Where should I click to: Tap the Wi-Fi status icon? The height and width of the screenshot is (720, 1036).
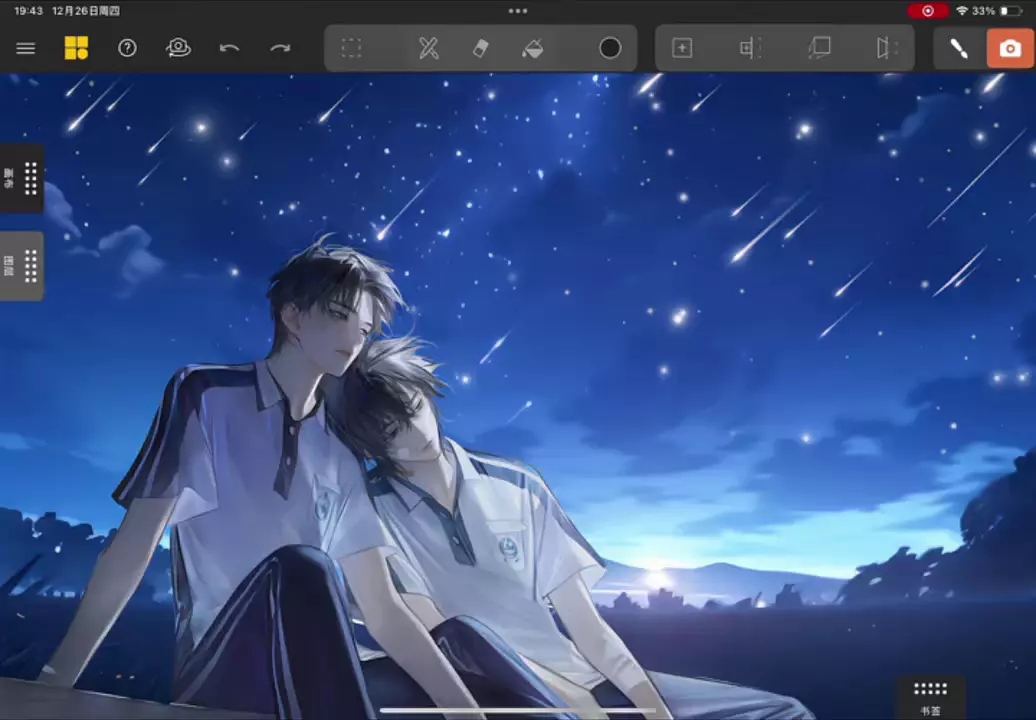point(962,11)
